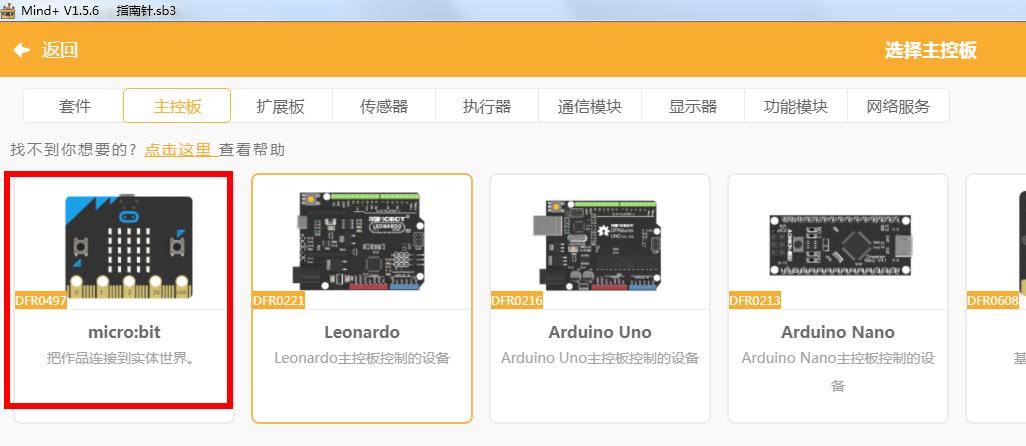Click the micro:bit title text
Screen dimensions: 1026x446
(124, 332)
